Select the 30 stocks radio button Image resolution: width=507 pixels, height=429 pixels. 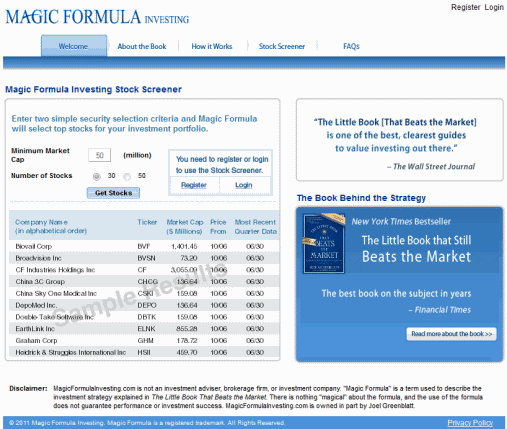tap(97, 177)
